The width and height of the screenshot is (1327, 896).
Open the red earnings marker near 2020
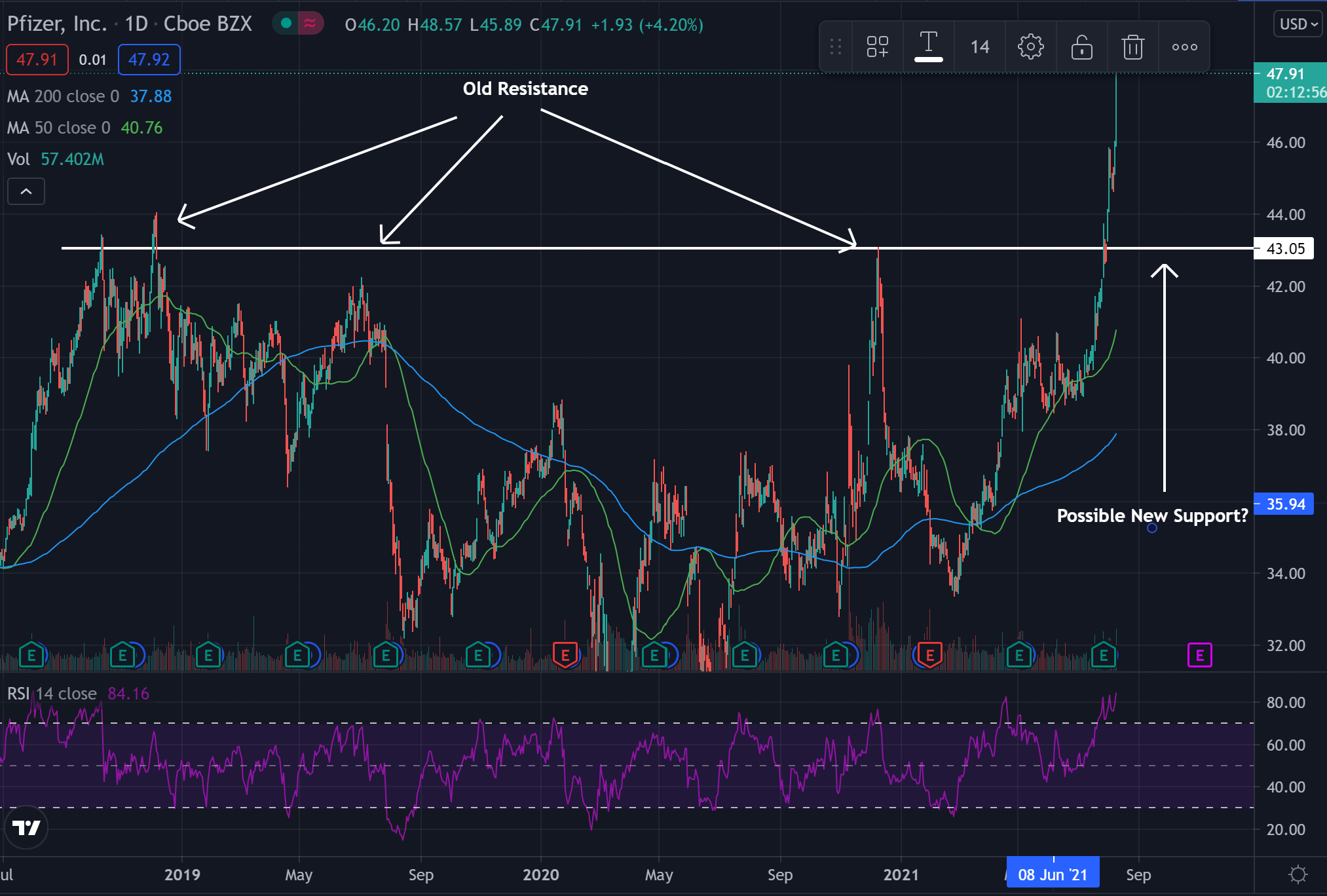tap(565, 655)
